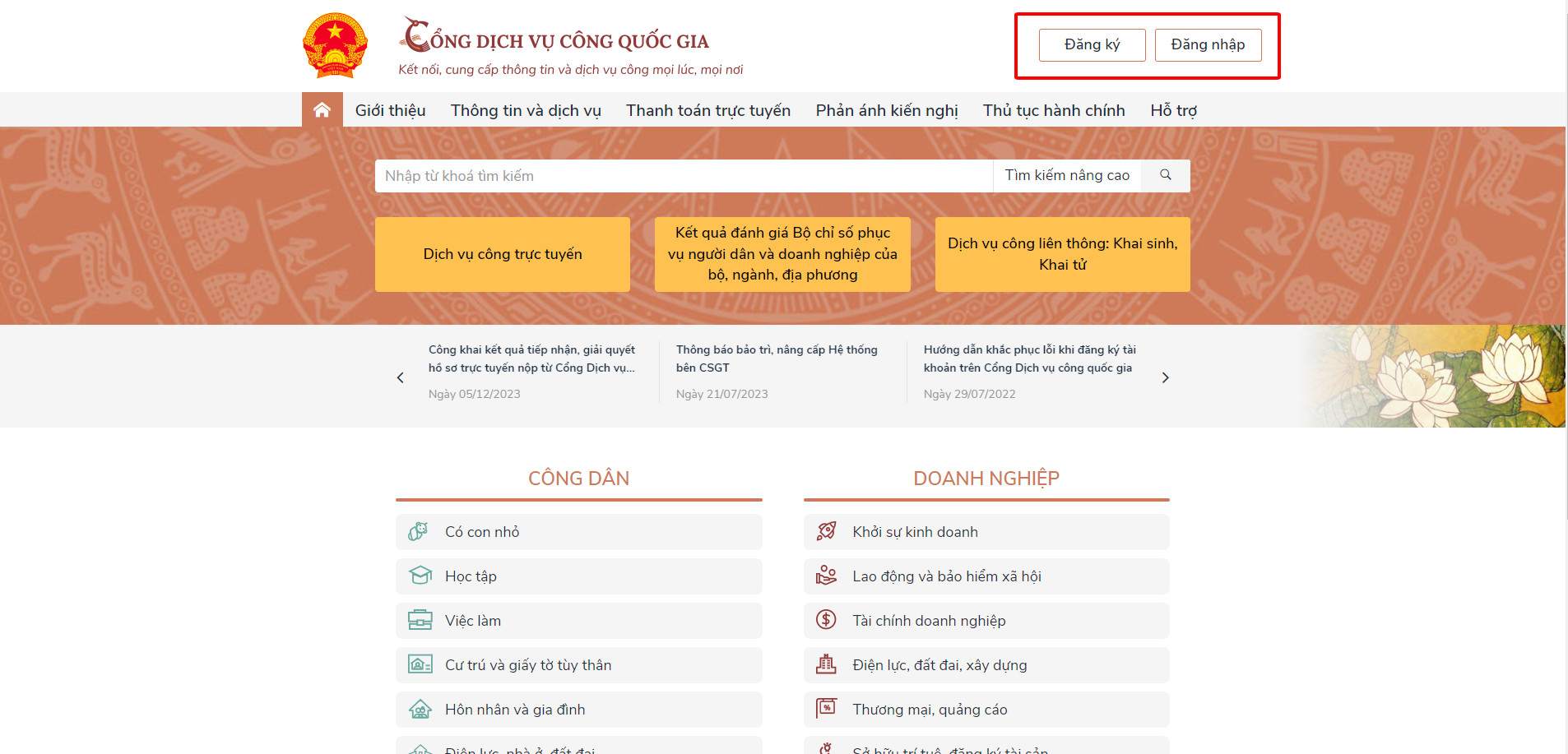Open Dịch vụ công trực tuyến tile
This screenshot has width=1568, height=754.
503,254
